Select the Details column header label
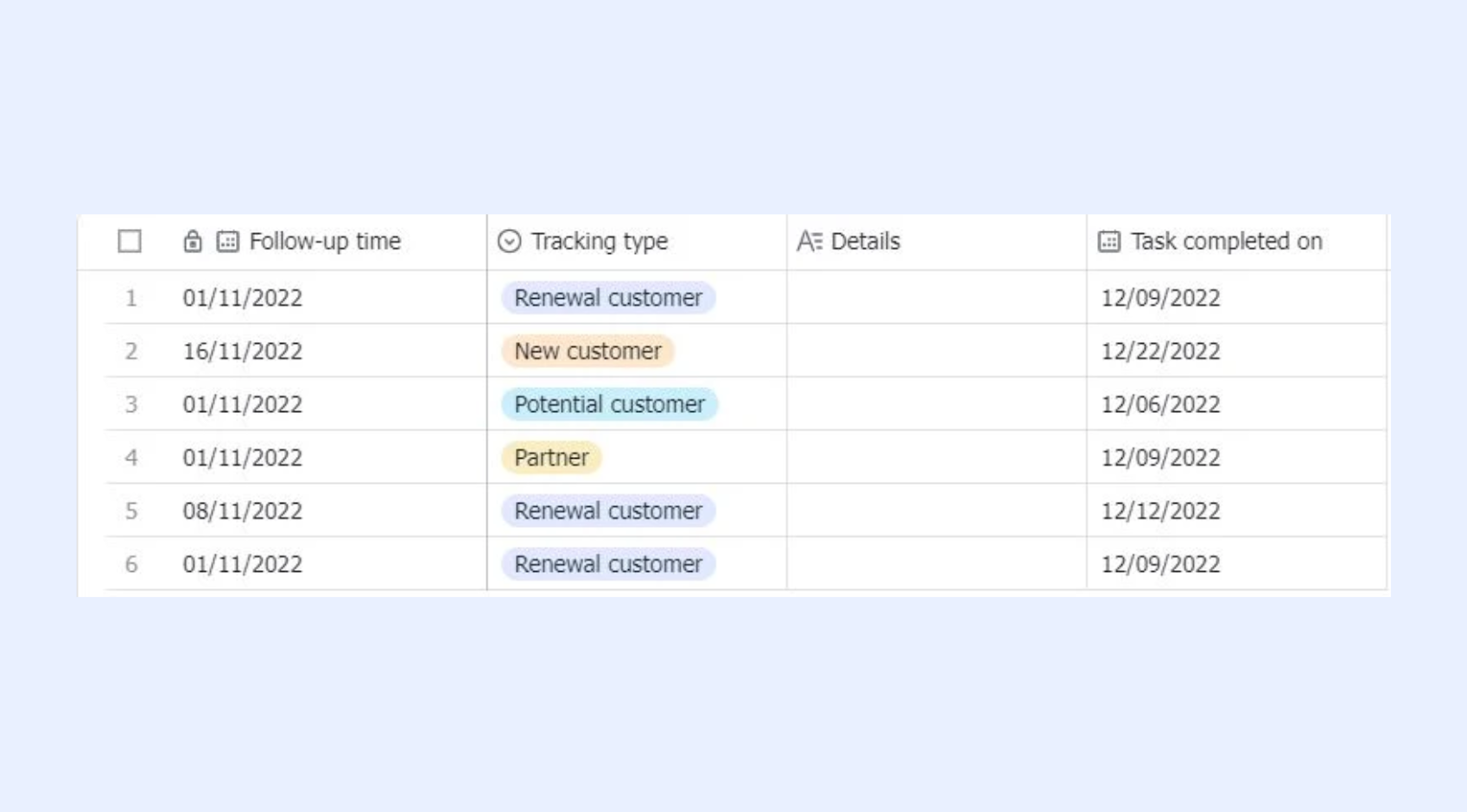 pyautogui.click(x=866, y=241)
